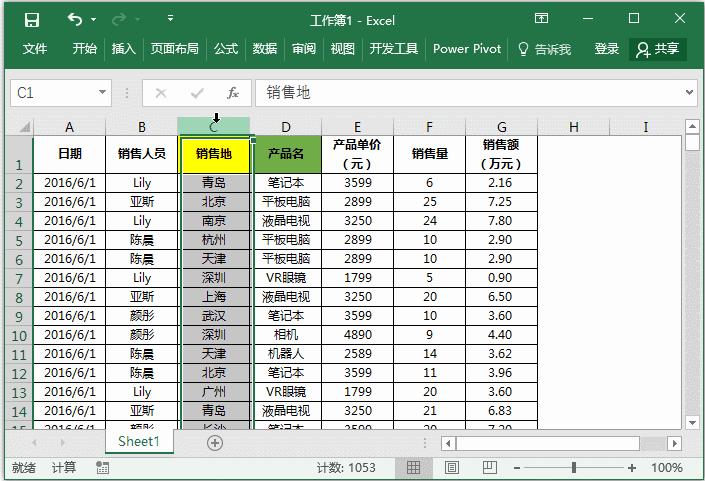Select column G header
705x481 pixels.
[x=501, y=127]
